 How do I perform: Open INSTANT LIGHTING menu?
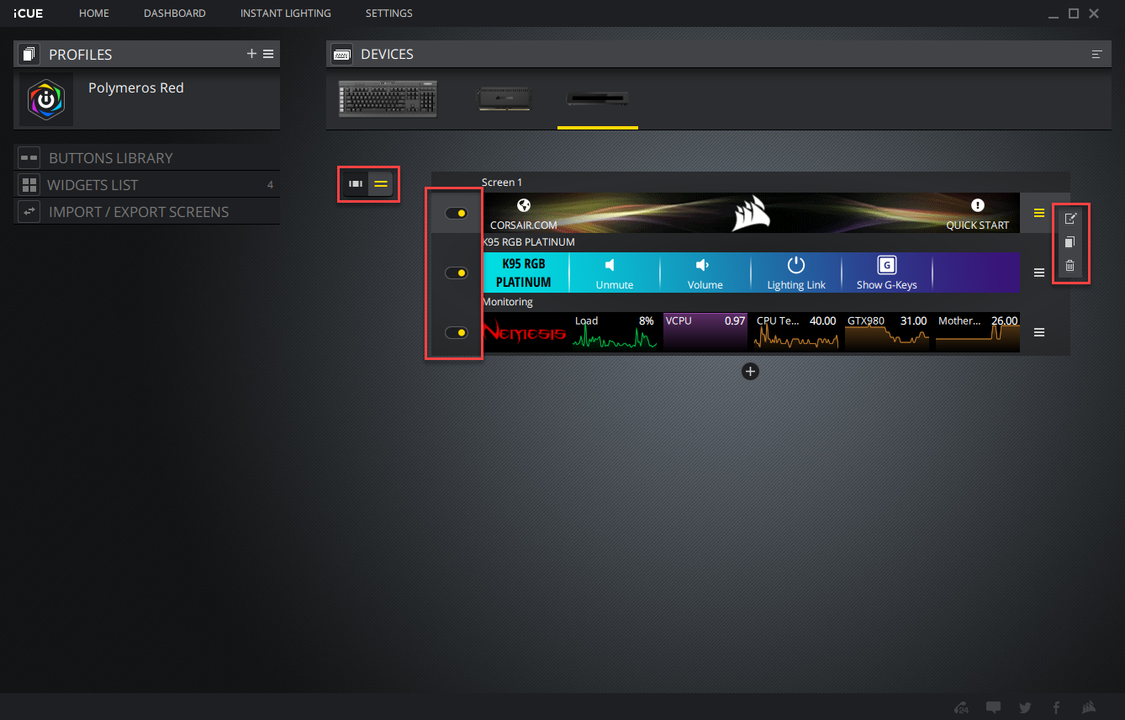(286, 13)
